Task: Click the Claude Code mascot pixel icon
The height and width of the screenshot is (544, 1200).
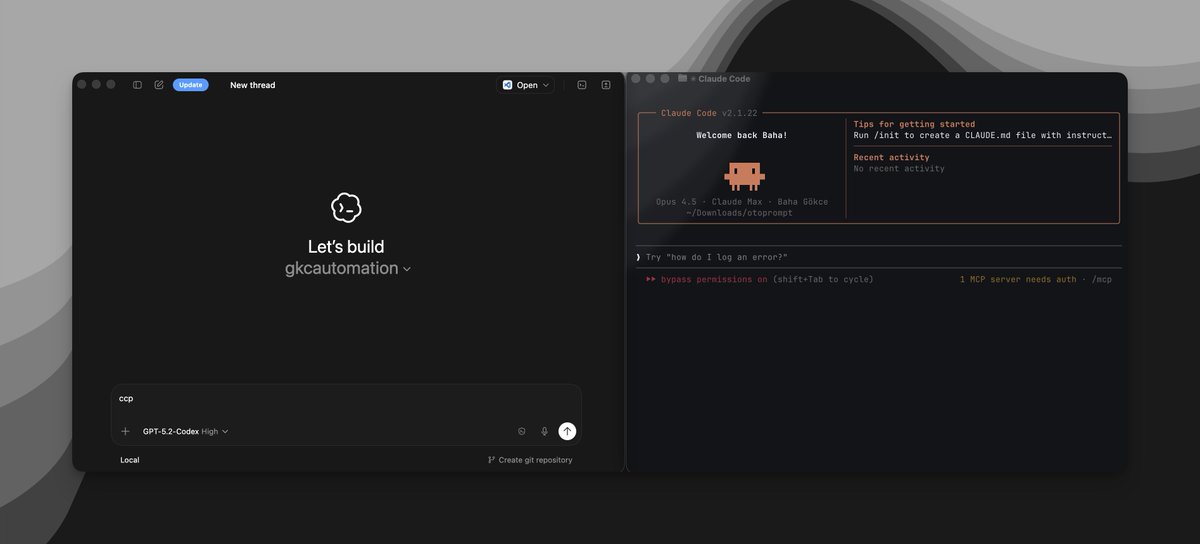Action: [x=744, y=176]
